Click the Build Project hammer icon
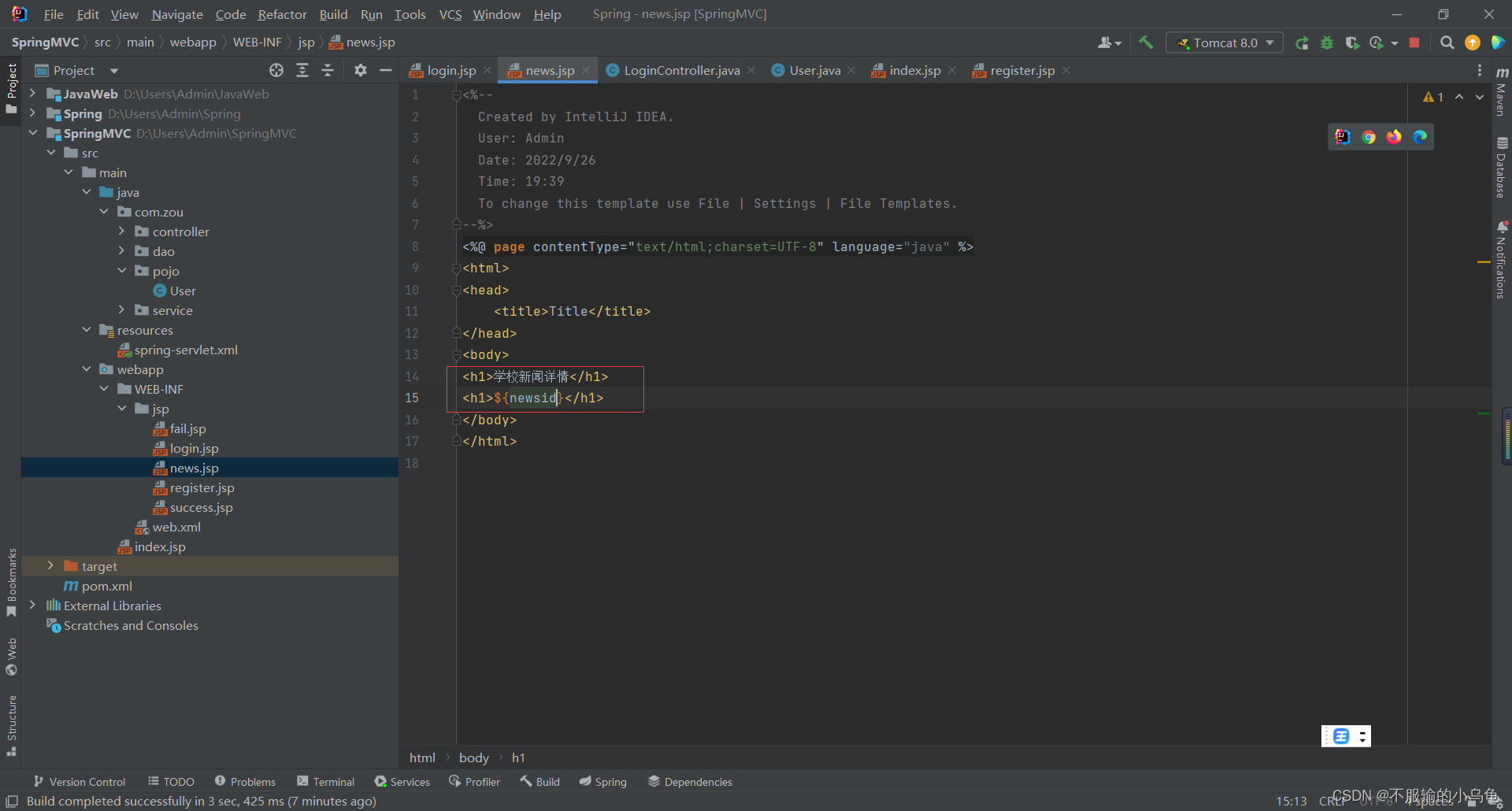 1146,43
